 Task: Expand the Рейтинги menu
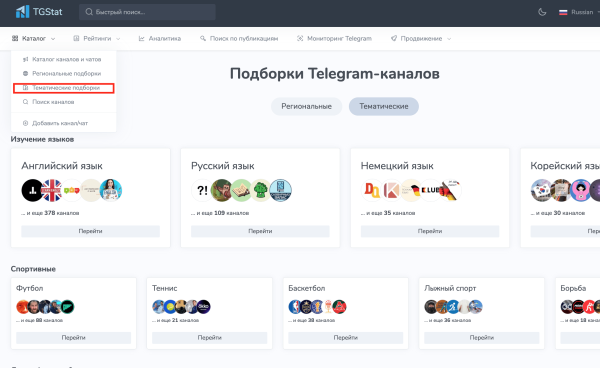(97, 39)
